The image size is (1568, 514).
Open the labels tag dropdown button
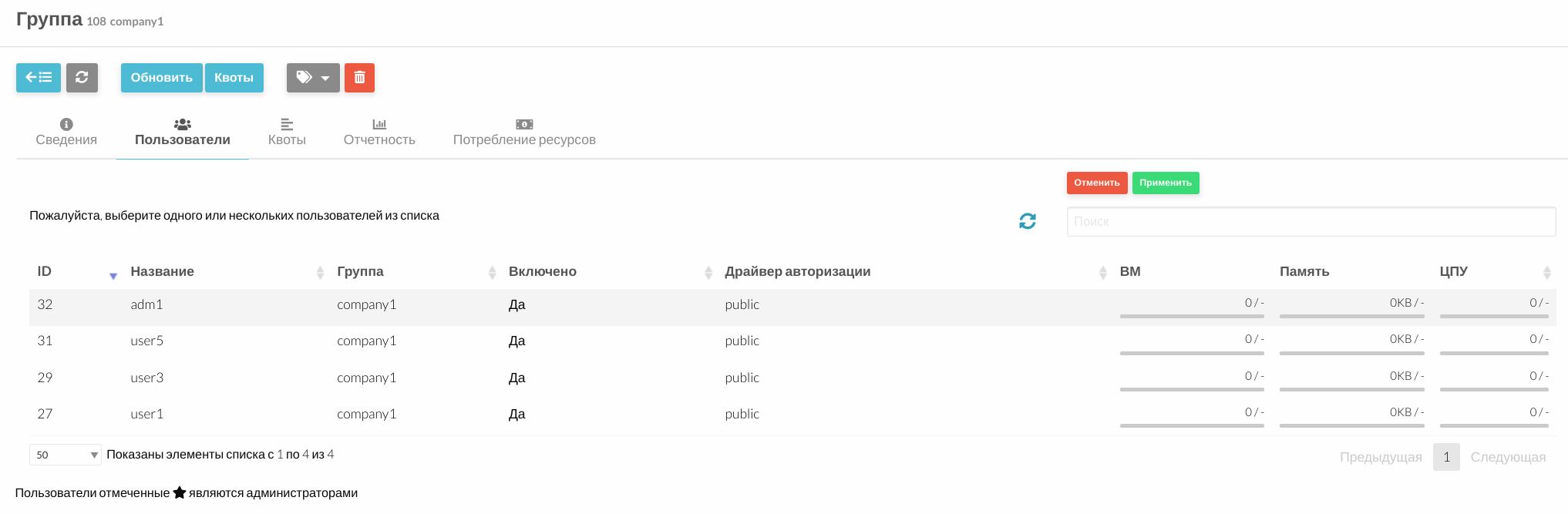pos(313,78)
